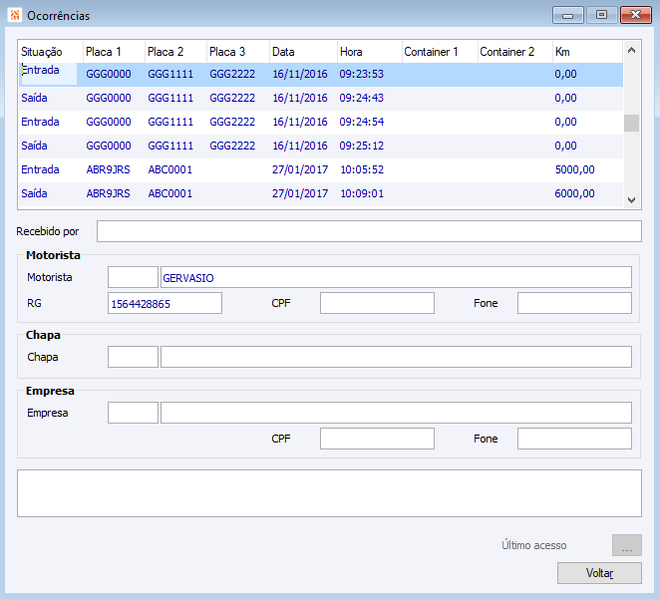Click the Motorista CPF field
This screenshot has height=599, width=660.
click(x=377, y=303)
